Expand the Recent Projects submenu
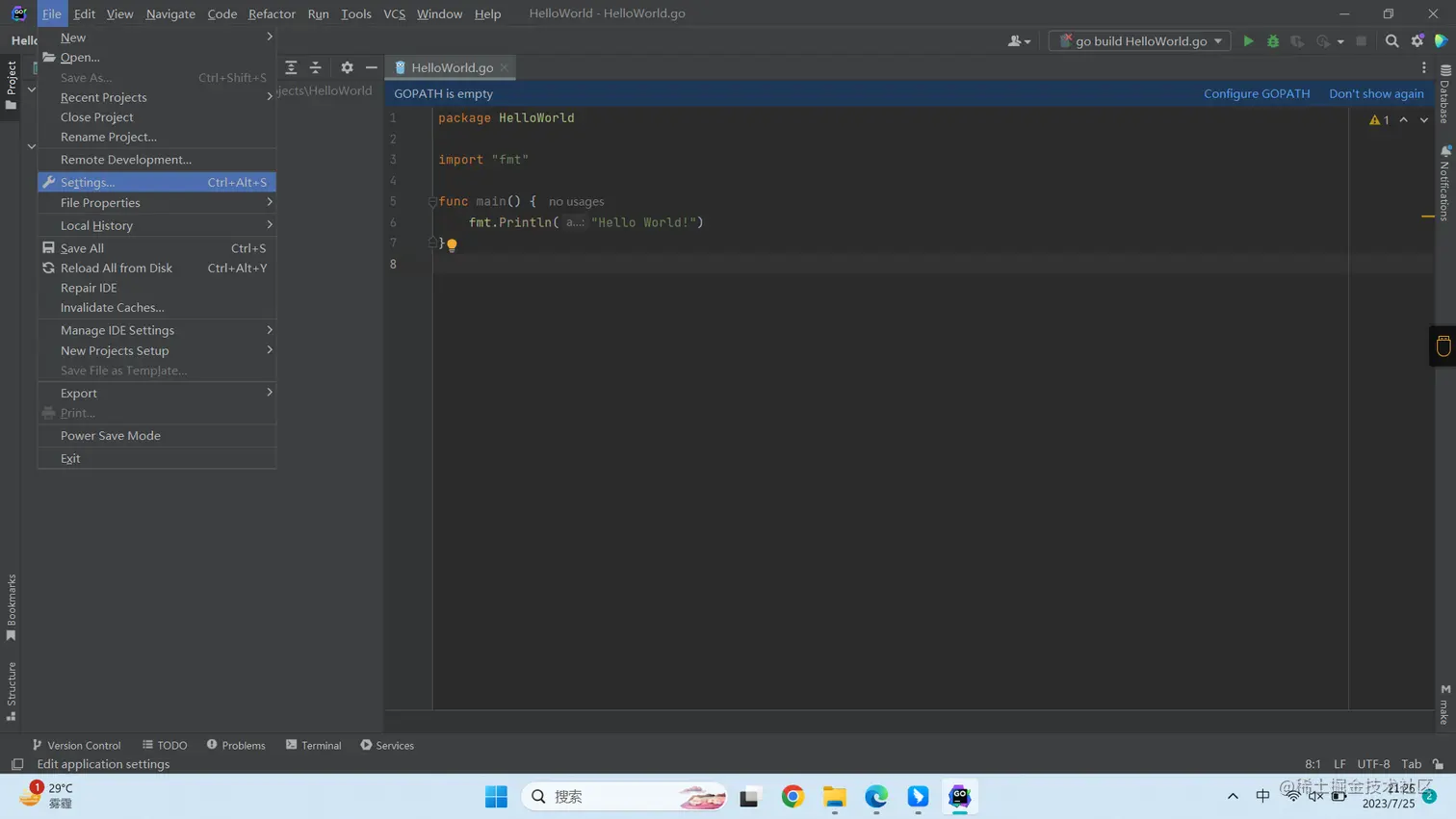 coord(157,97)
